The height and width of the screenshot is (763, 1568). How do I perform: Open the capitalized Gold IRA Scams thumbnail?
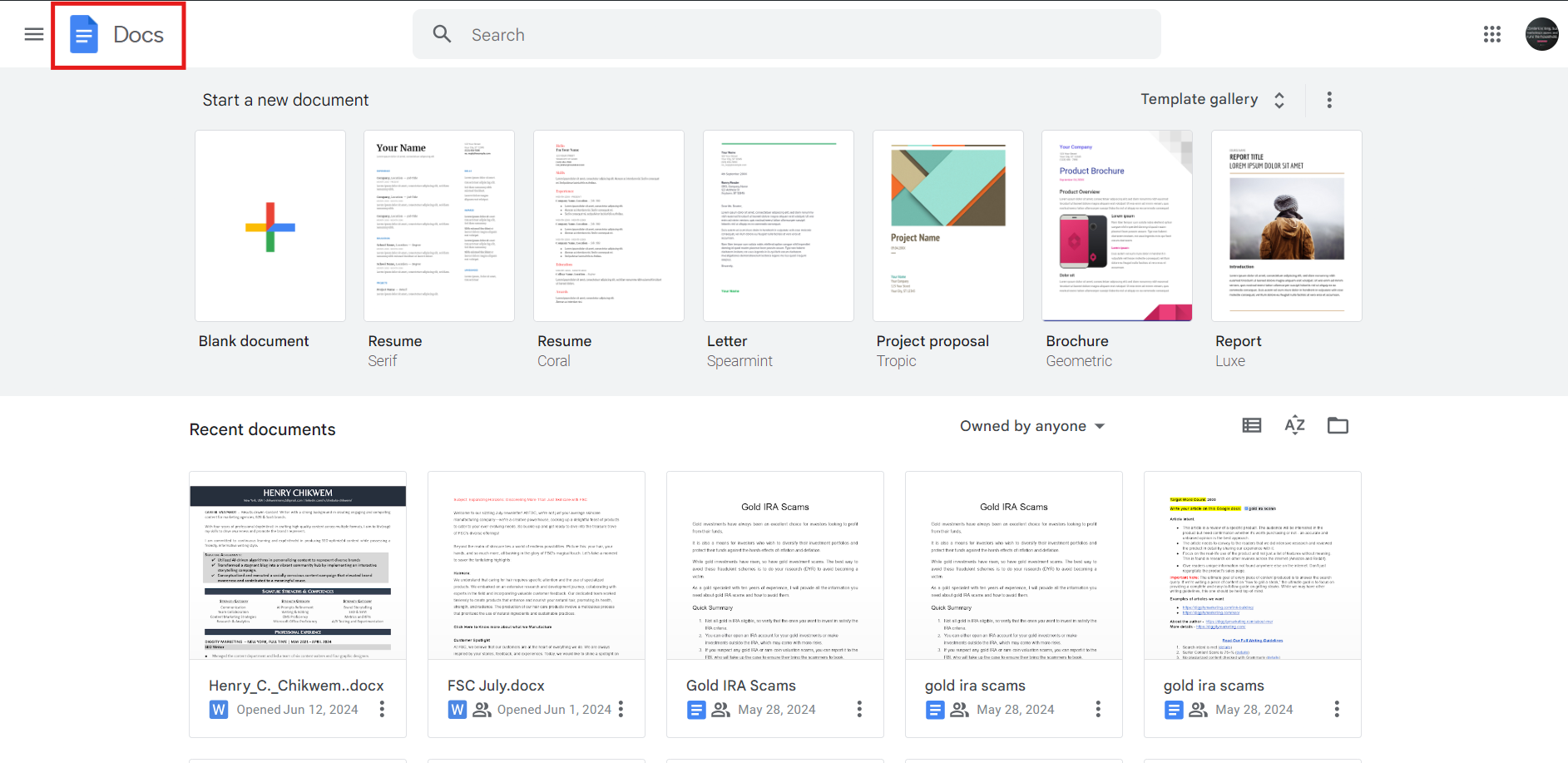coord(775,566)
